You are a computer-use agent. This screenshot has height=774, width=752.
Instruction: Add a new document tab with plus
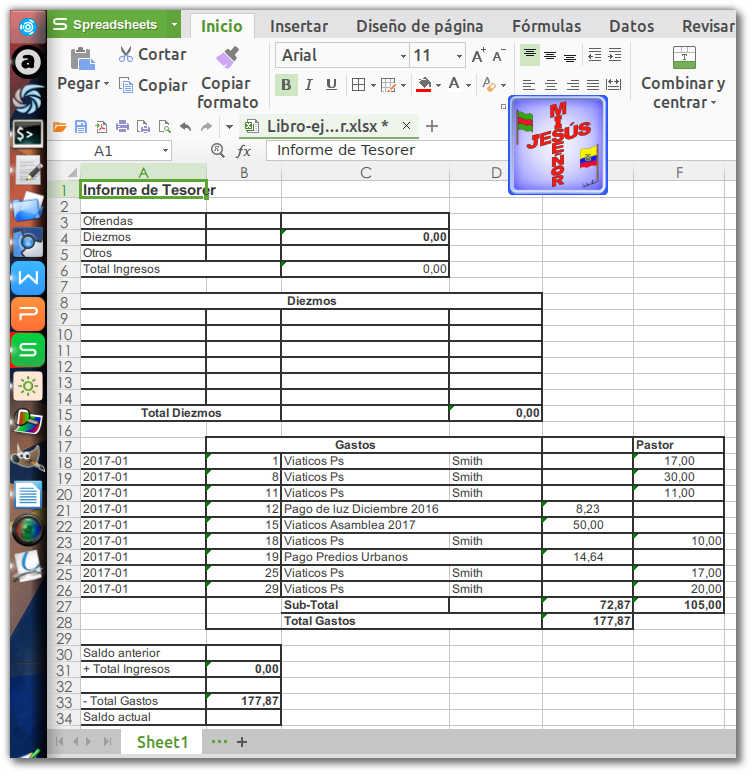pos(432,126)
